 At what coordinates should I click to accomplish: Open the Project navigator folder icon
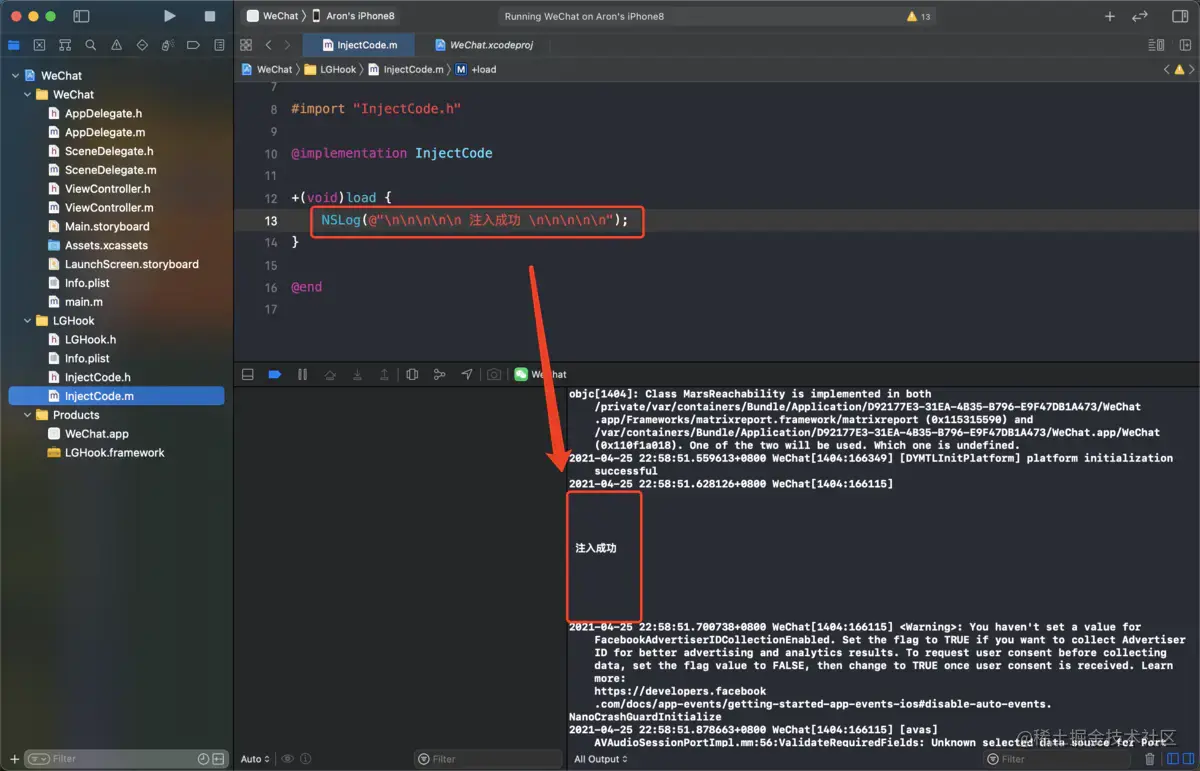(x=14, y=45)
